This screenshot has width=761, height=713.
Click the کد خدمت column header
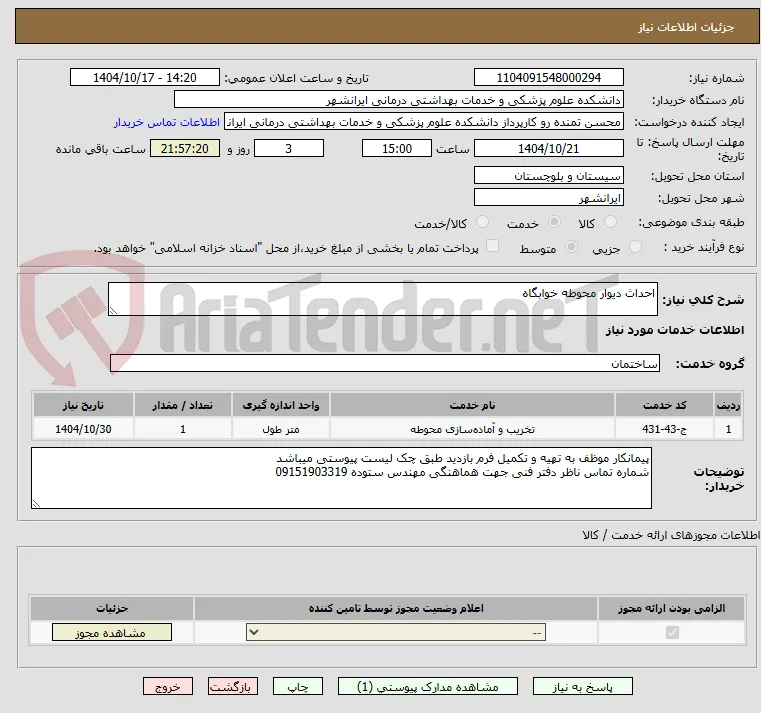pos(664,405)
